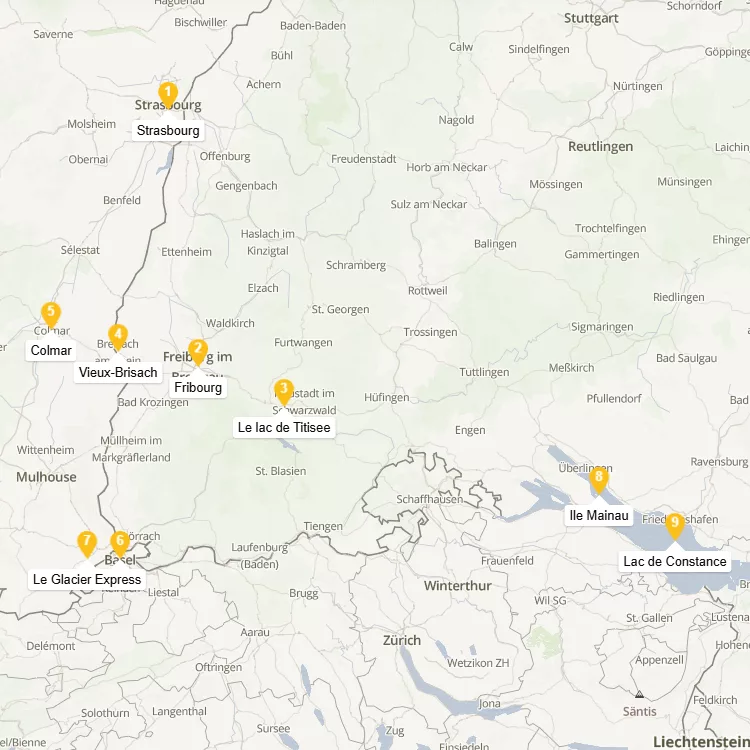Click the Stuttgart city name on map
750x750 pixels.
click(x=591, y=19)
